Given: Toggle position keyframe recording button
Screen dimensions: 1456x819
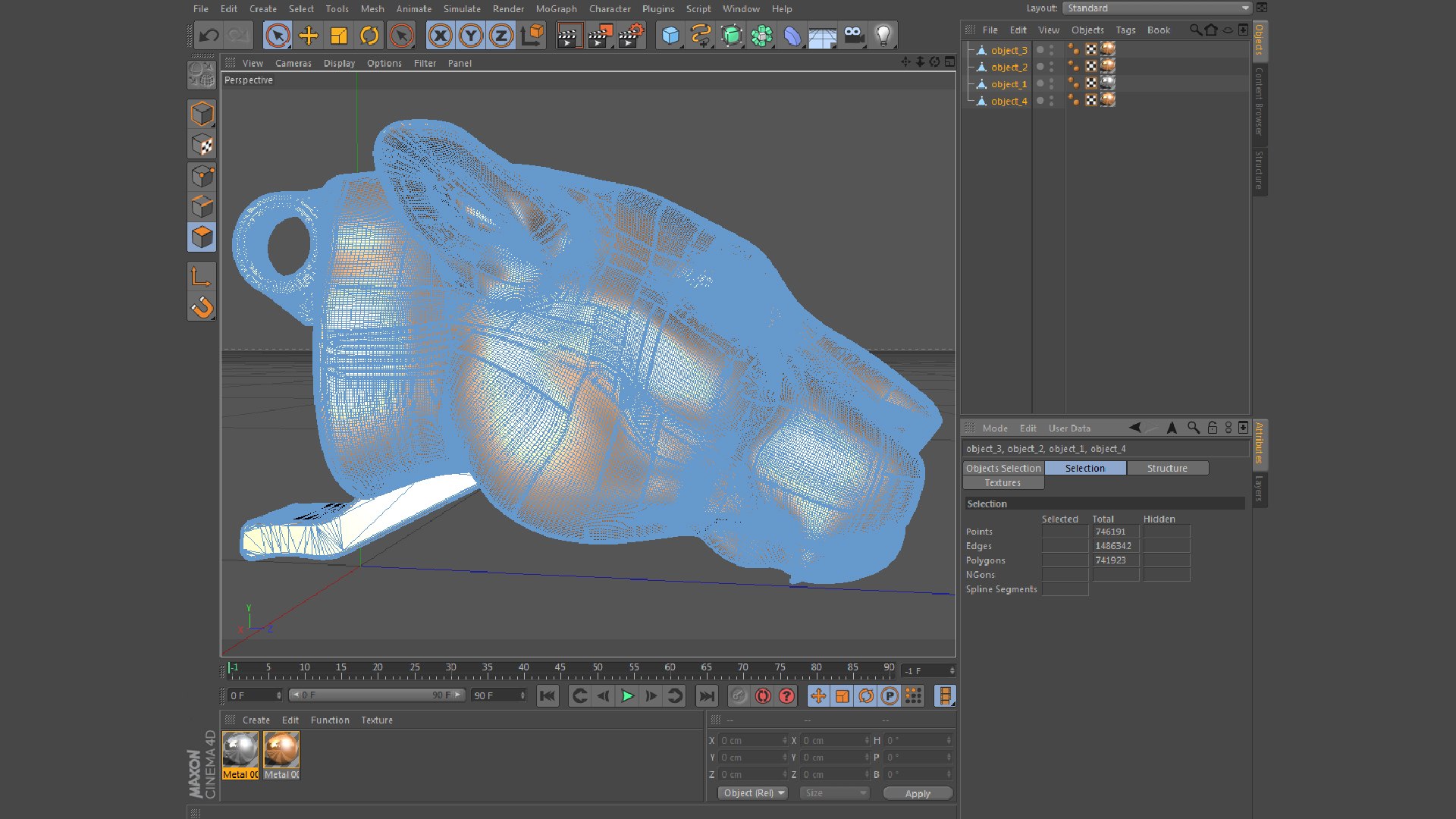Looking at the screenshot, I should (x=818, y=695).
